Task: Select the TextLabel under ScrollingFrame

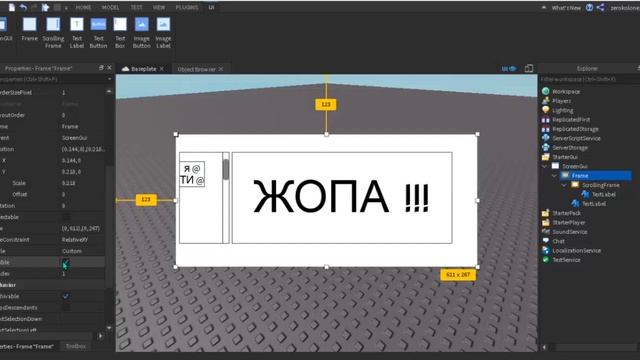Action: click(x=604, y=194)
